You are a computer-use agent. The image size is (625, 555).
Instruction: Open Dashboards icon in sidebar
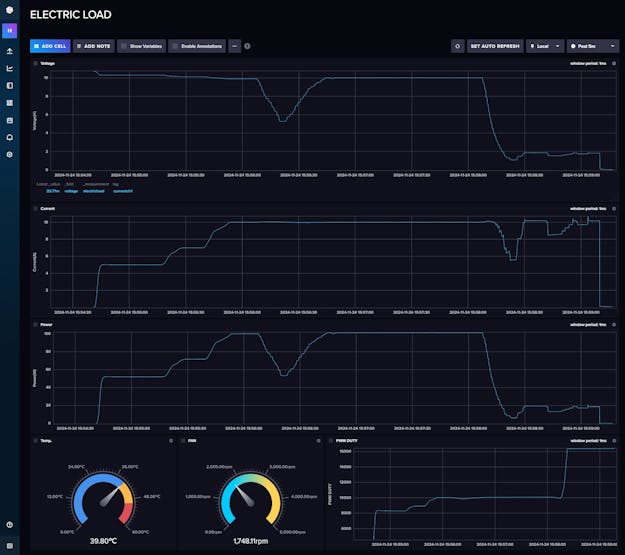(10, 102)
